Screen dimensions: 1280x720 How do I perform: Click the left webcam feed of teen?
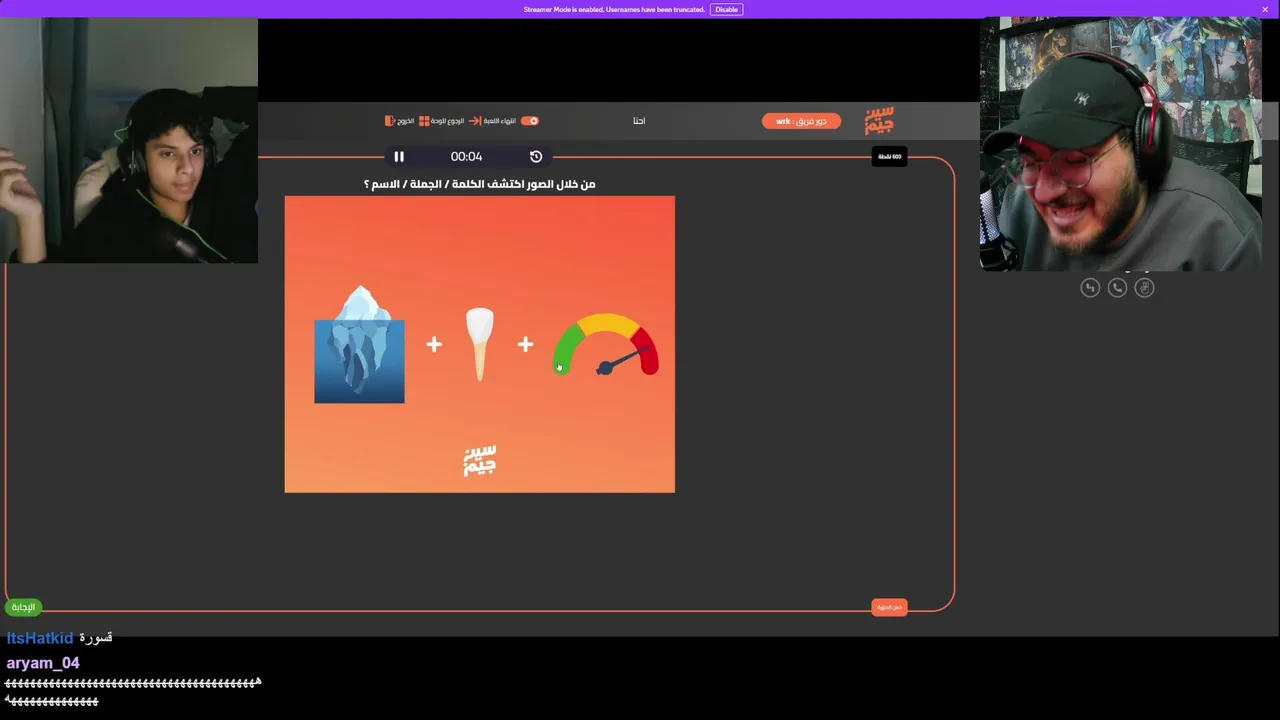[x=129, y=141]
